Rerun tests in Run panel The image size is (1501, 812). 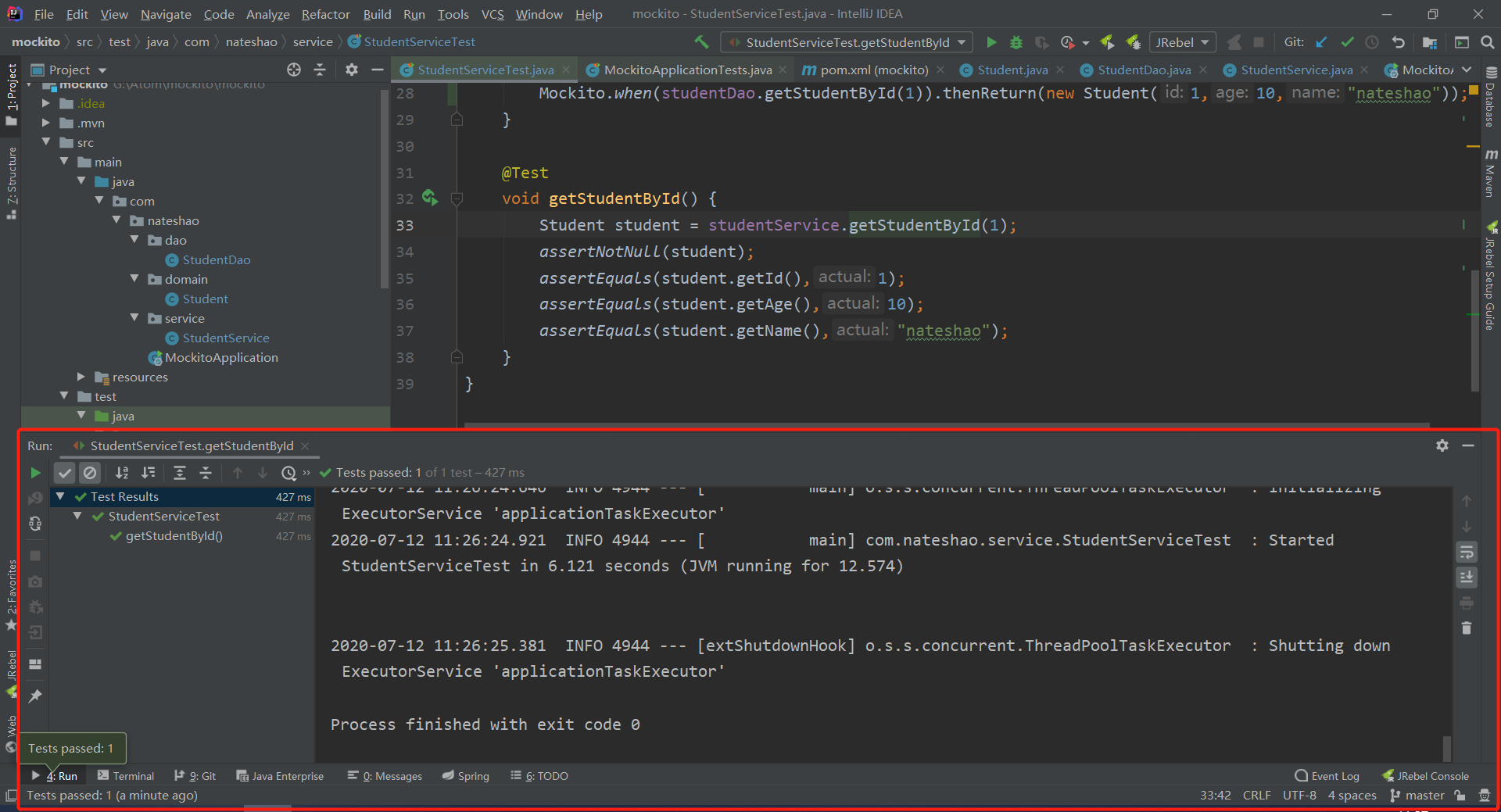click(35, 473)
